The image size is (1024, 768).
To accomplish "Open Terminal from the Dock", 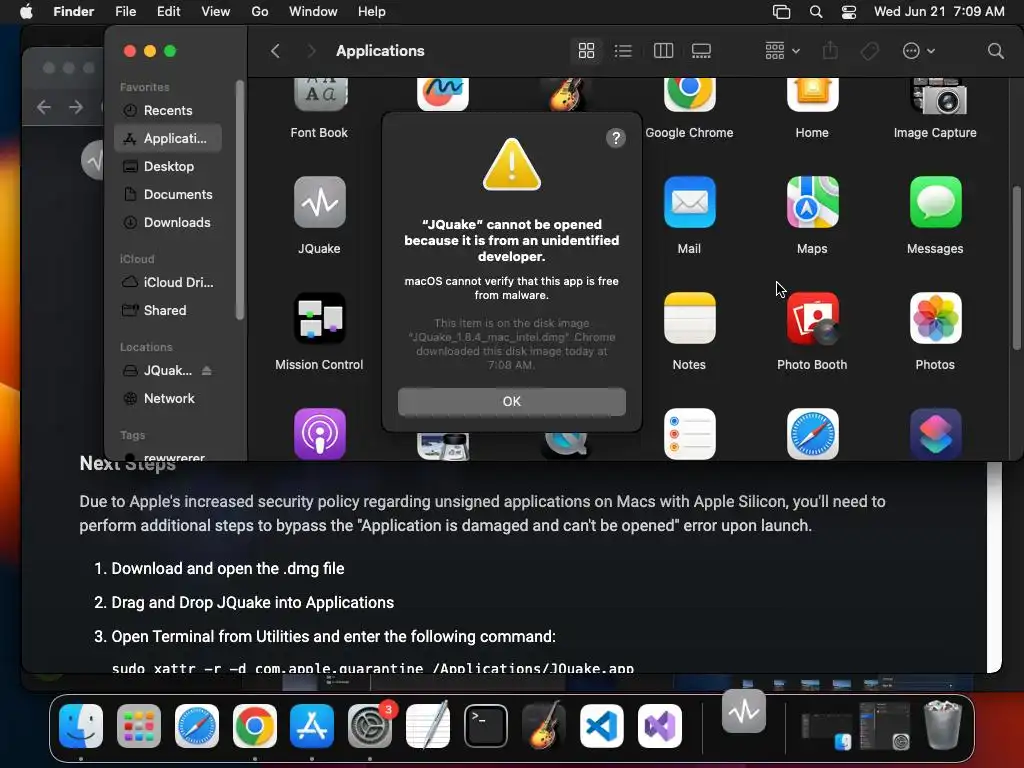I will click(x=486, y=726).
